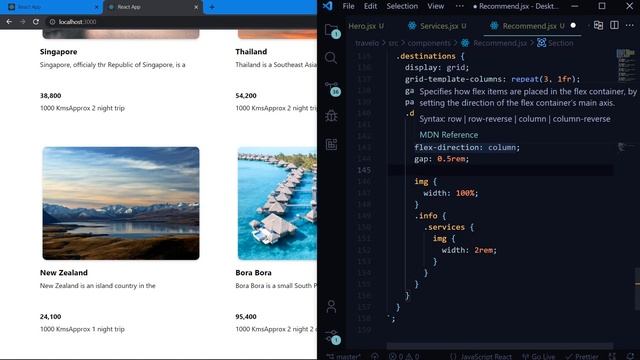
Task: Click the open changes editor icon
Action: (598, 25)
